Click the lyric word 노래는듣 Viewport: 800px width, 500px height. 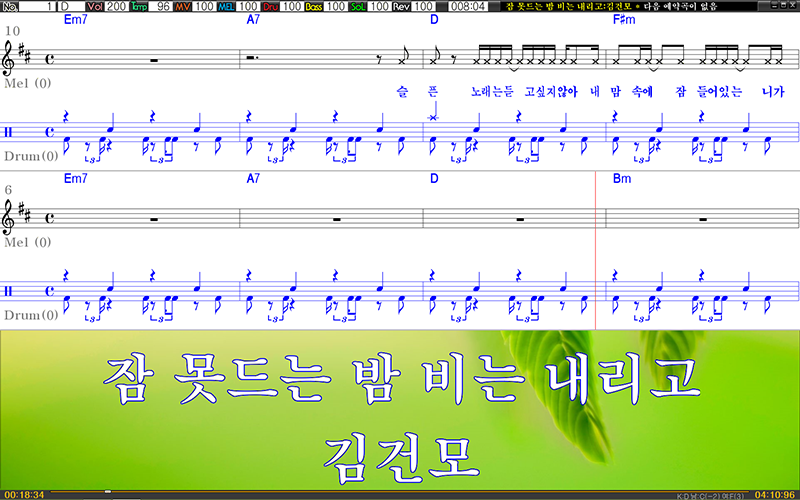[x=492, y=92]
